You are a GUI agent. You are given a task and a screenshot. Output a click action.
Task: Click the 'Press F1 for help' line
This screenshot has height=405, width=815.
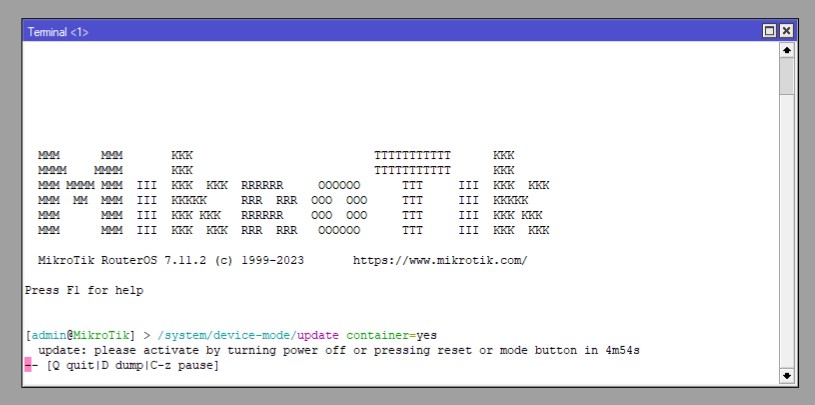pos(83,291)
